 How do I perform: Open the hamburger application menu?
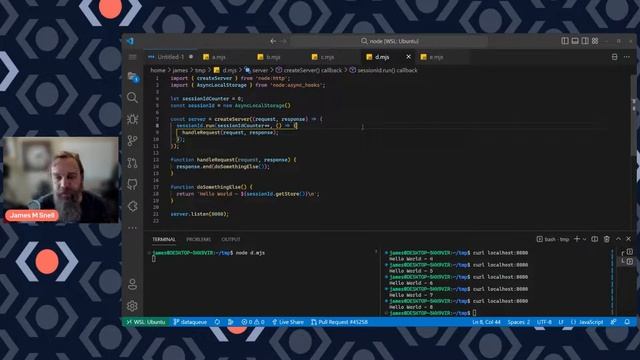pos(132,57)
